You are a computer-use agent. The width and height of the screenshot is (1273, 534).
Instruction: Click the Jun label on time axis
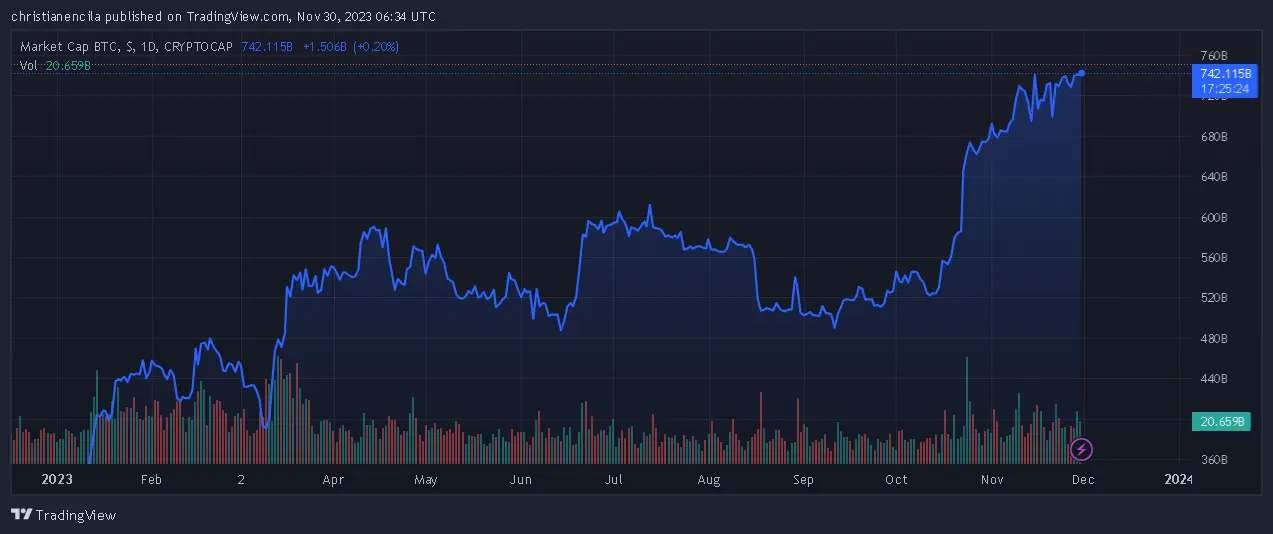(x=520, y=480)
